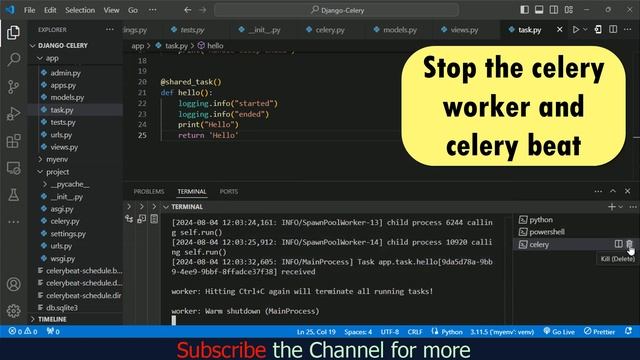Click Ln 25, Col 19 status entry
The height and width of the screenshot is (360, 640).
pos(316,331)
